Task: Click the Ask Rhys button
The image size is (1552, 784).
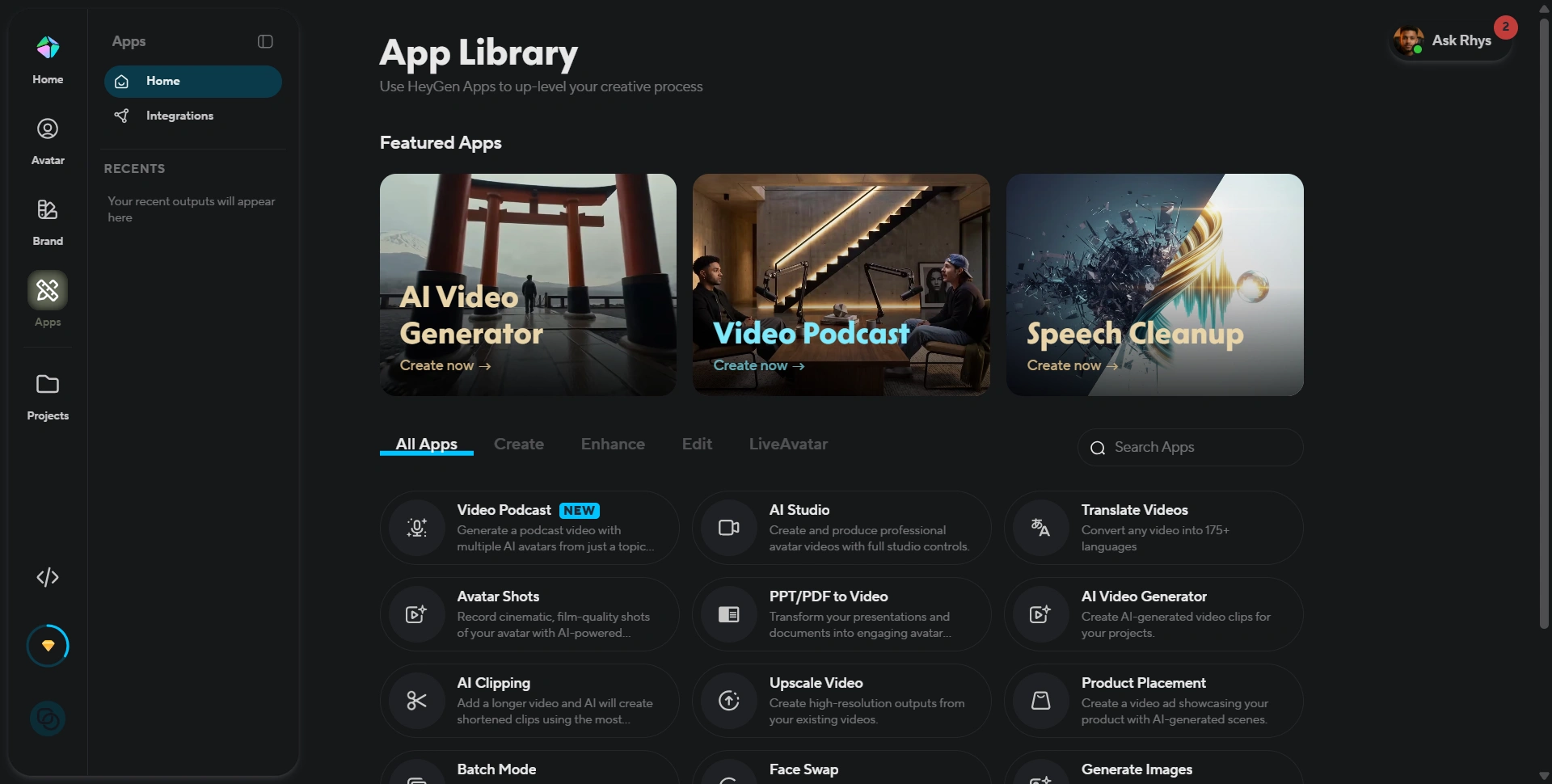Action: (x=1451, y=40)
